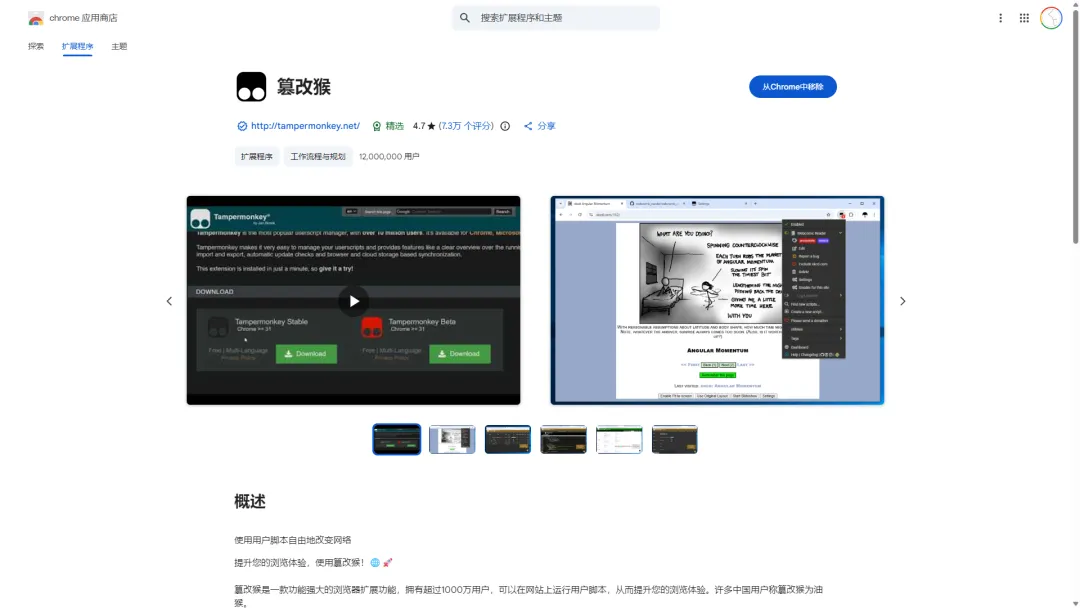Open the http://tampermonkey.net/ link
The height and width of the screenshot is (608, 1080).
coord(305,126)
